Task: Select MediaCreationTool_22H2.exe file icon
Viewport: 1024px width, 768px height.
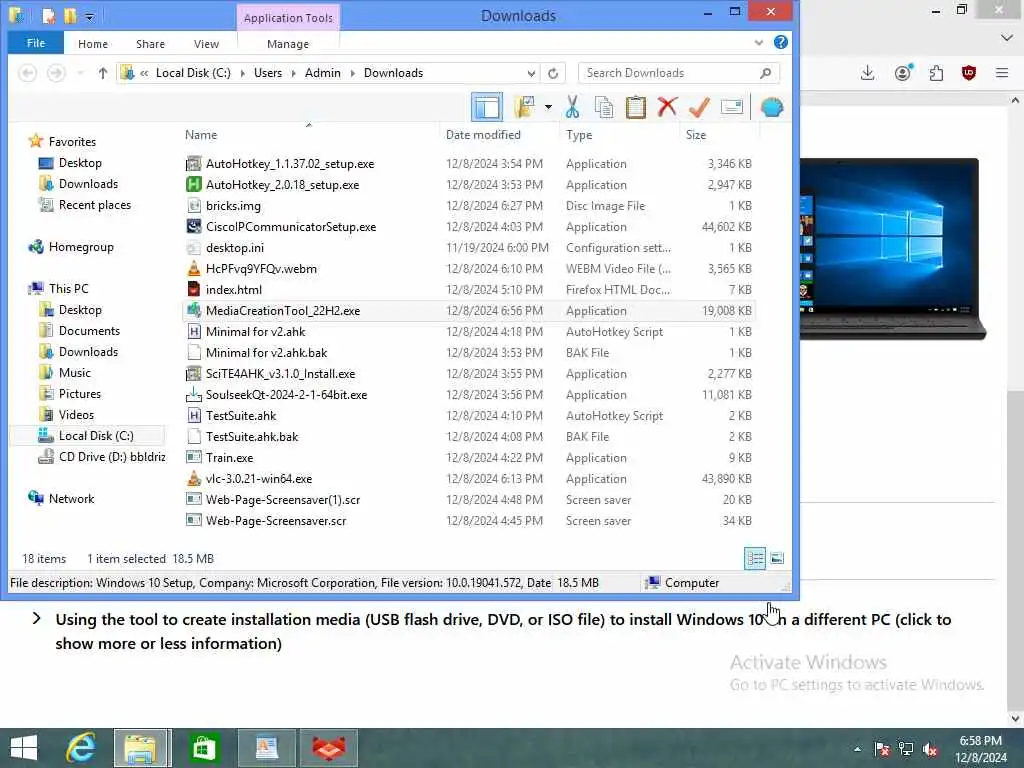Action: (x=193, y=310)
